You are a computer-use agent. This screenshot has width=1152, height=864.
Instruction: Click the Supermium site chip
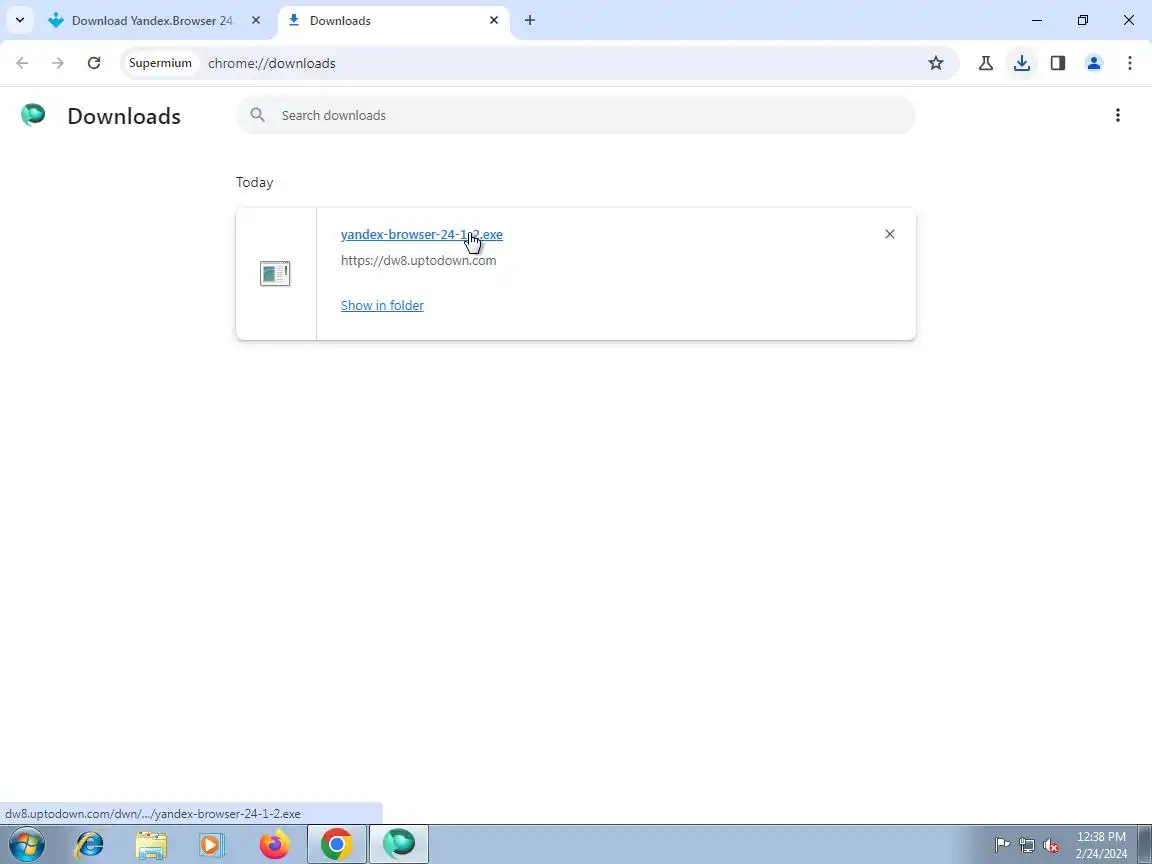pyautogui.click(x=160, y=63)
